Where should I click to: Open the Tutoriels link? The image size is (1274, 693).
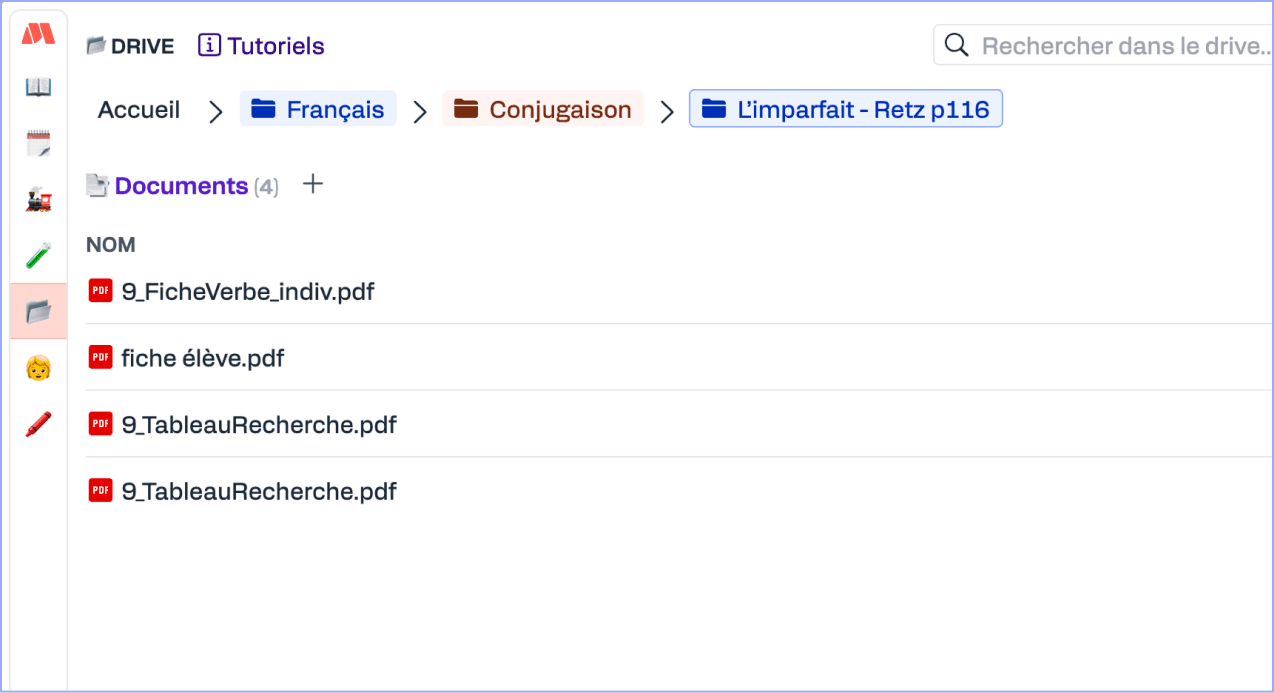click(261, 46)
